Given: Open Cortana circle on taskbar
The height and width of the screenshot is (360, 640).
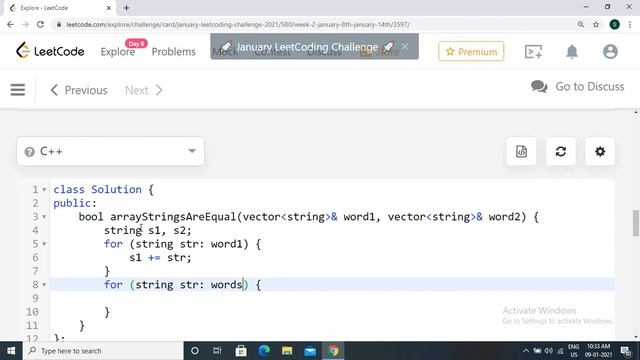Looking at the screenshot, I should click(x=195, y=351).
